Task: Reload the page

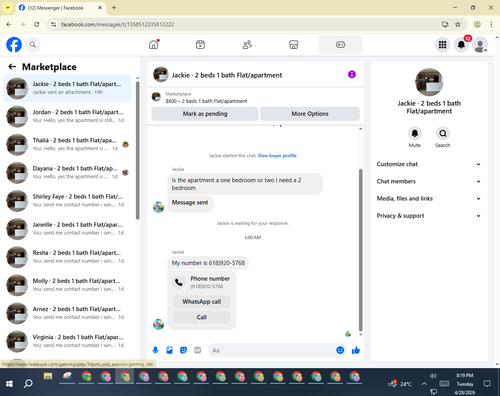Action: pos(37,24)
